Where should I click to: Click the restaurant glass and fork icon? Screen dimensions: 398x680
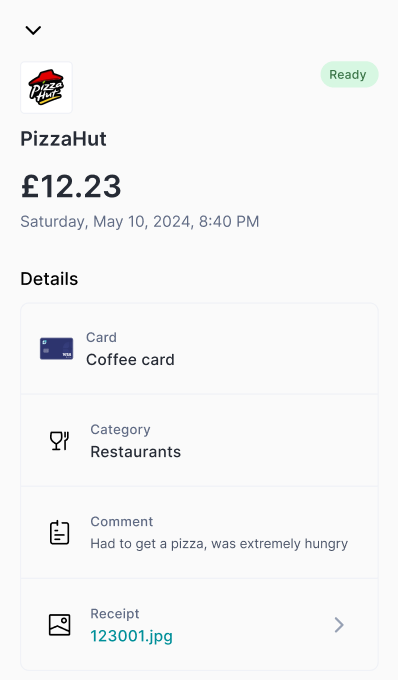[x=59, y=441]
